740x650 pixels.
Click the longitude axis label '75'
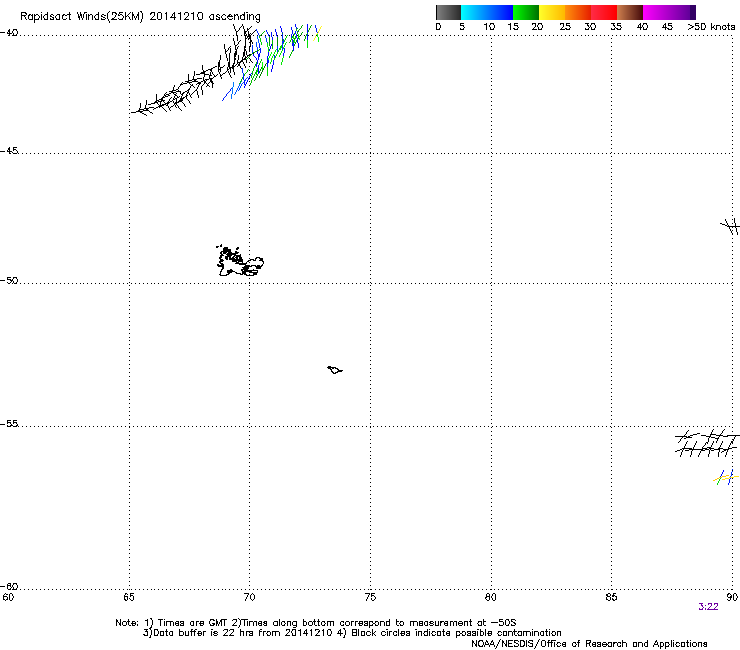pos(370,597)
